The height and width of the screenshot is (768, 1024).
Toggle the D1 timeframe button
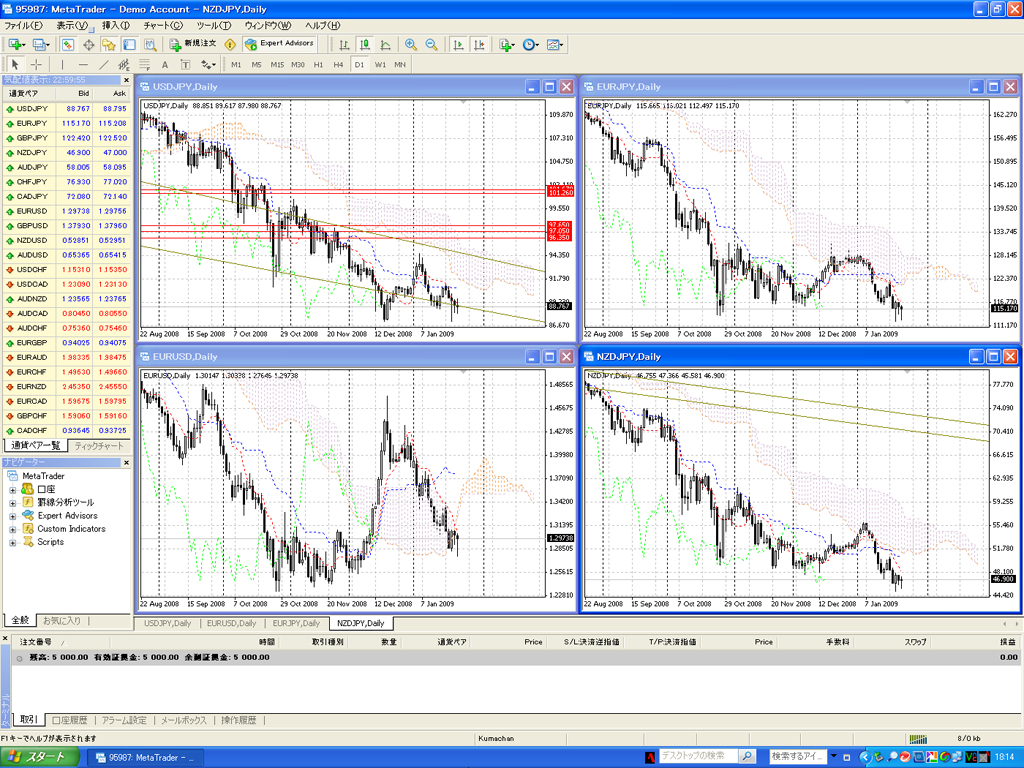(x=359, y=64)
